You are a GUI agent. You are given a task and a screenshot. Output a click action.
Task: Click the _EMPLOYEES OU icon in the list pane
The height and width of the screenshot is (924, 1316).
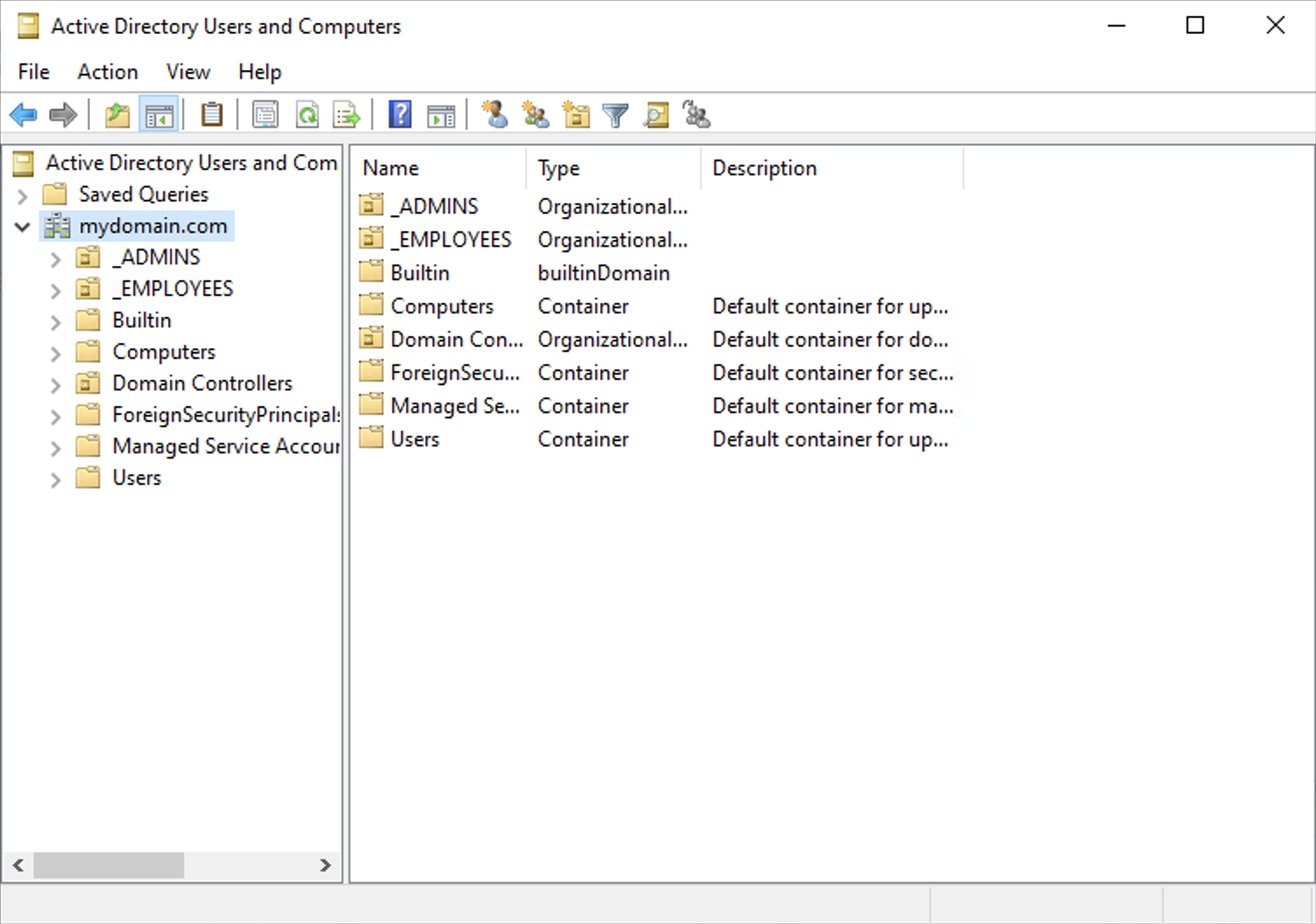(x=372, y=238)
